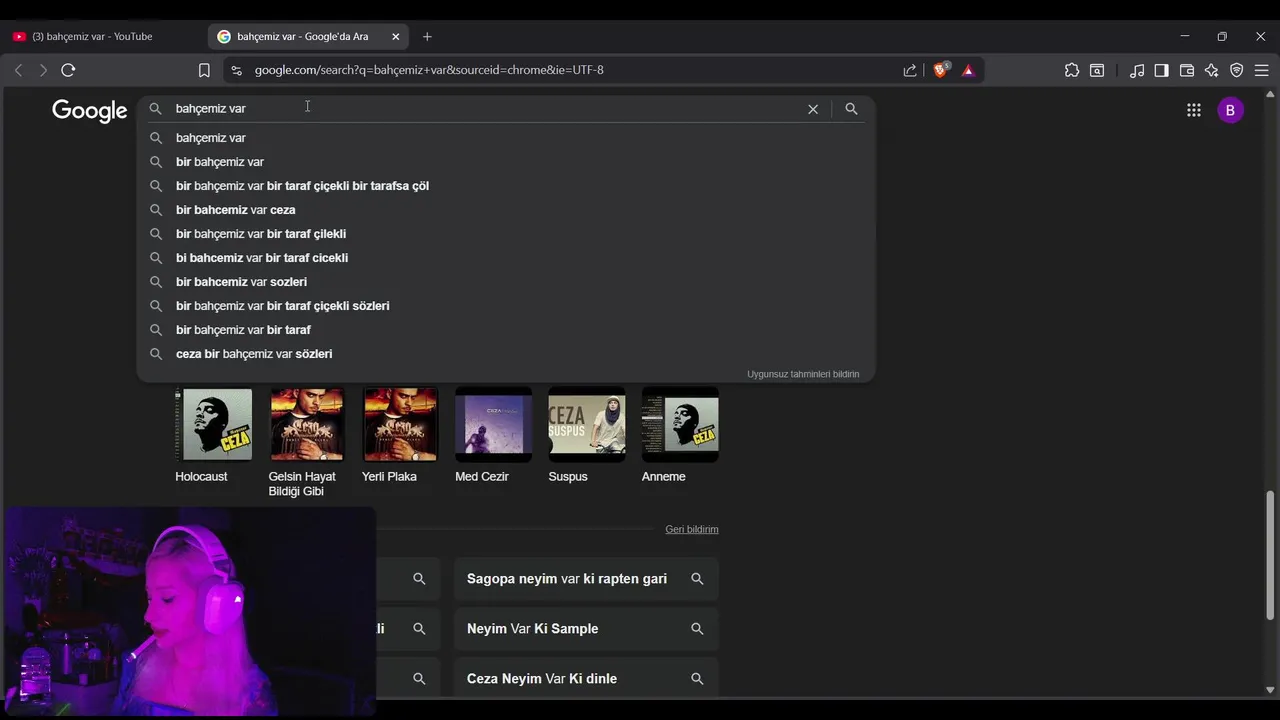
Task: Open the tab search icon in the toolbar
Action: [1097, 70]
